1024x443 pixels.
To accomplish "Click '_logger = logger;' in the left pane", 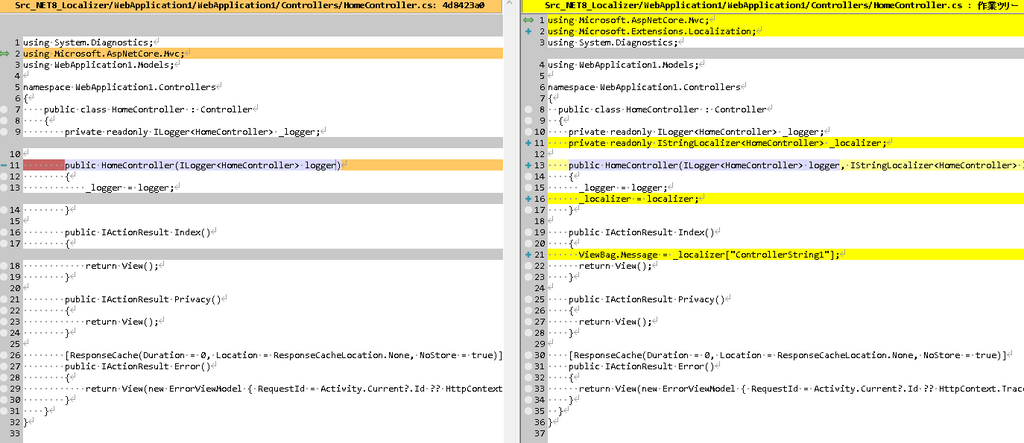I will pyautogui.click(x=131, y=188).
